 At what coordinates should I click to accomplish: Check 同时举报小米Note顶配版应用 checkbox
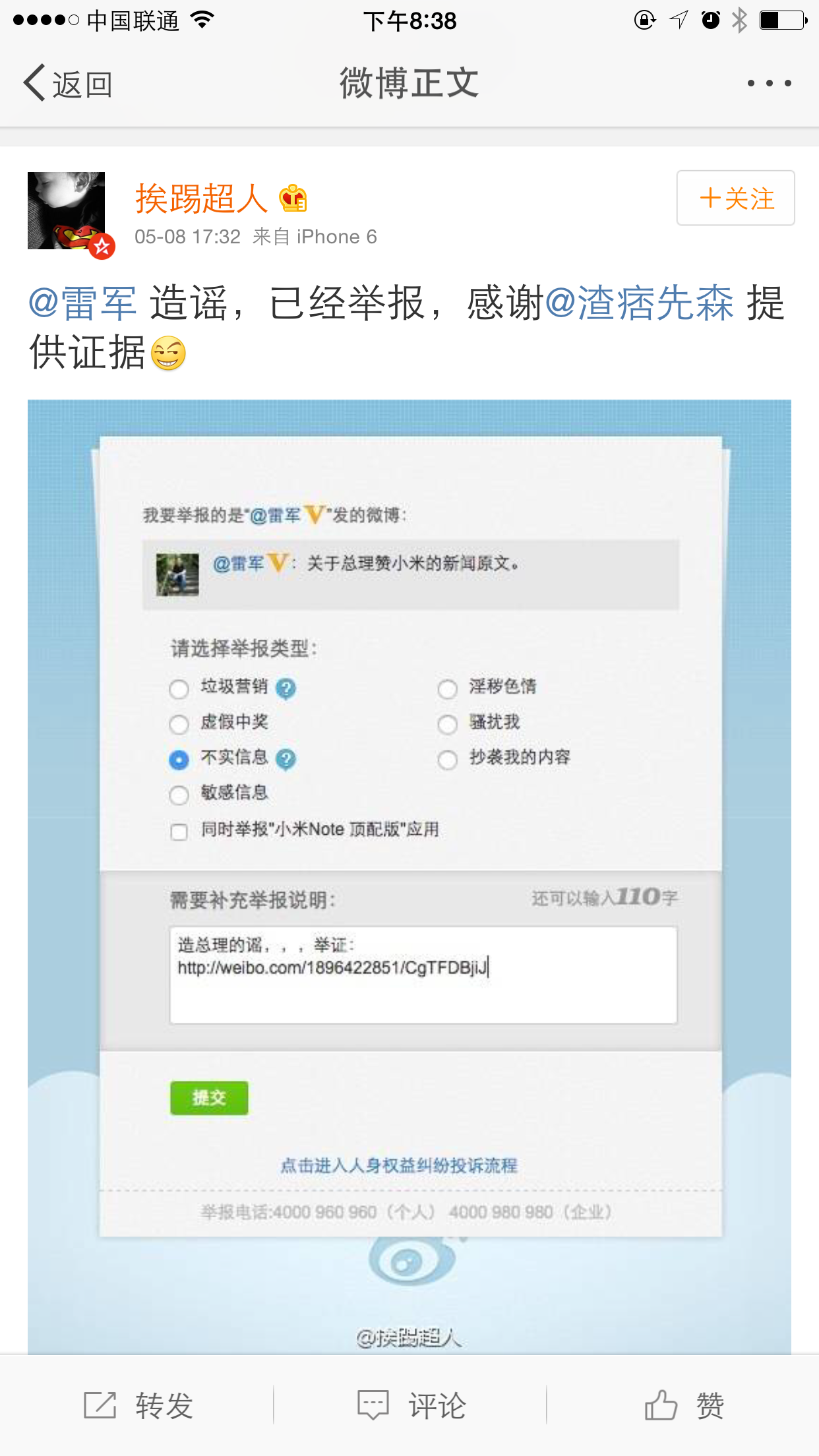click(x=179, y=832)
